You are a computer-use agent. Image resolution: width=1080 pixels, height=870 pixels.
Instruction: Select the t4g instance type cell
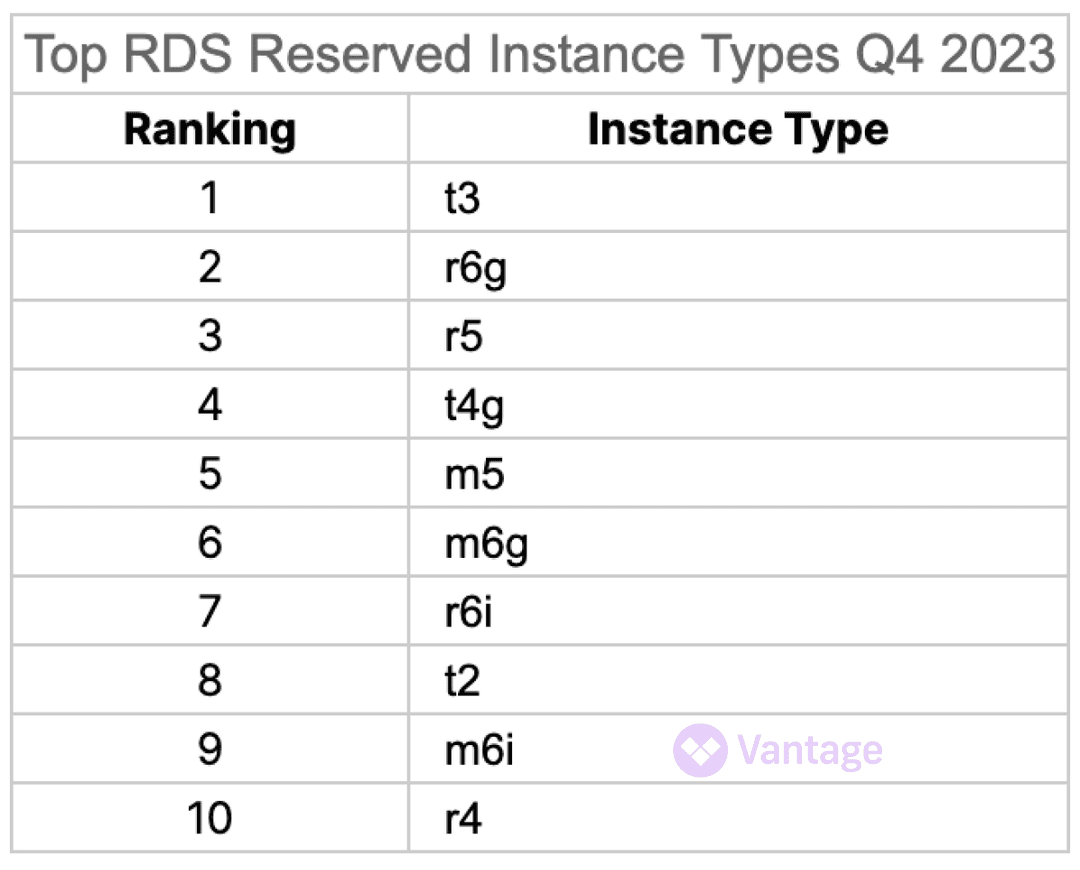pos(472,406)
